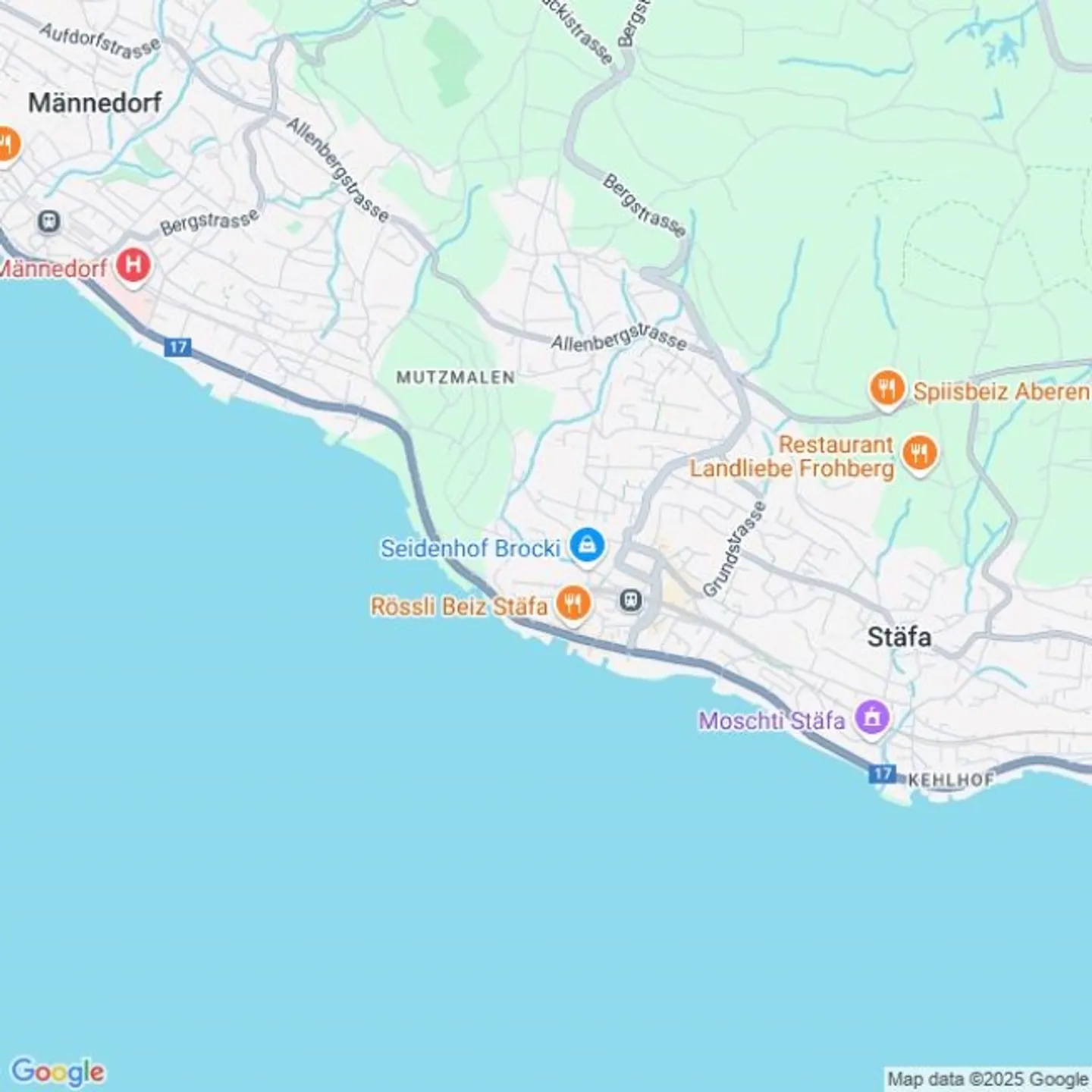Image resolution: width=1092 pixels, height=1092 pixels.
Task: Click the Aufdorfstrasse street label
Action: coord(99,41)
